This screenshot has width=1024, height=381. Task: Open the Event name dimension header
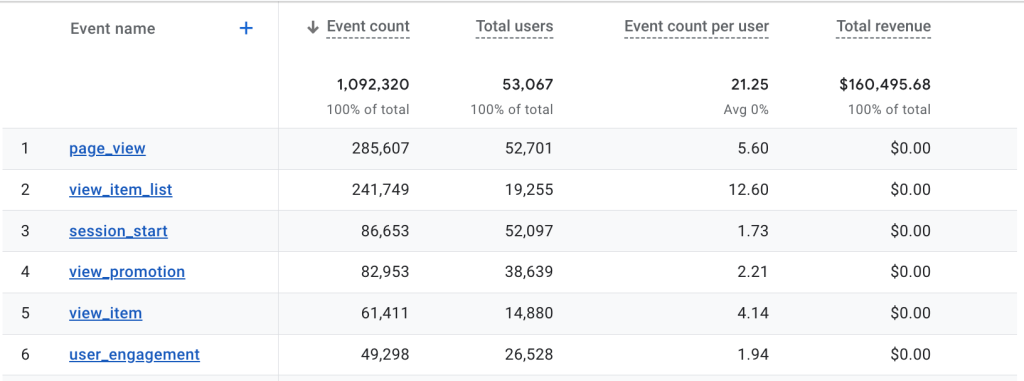point(112,29)
